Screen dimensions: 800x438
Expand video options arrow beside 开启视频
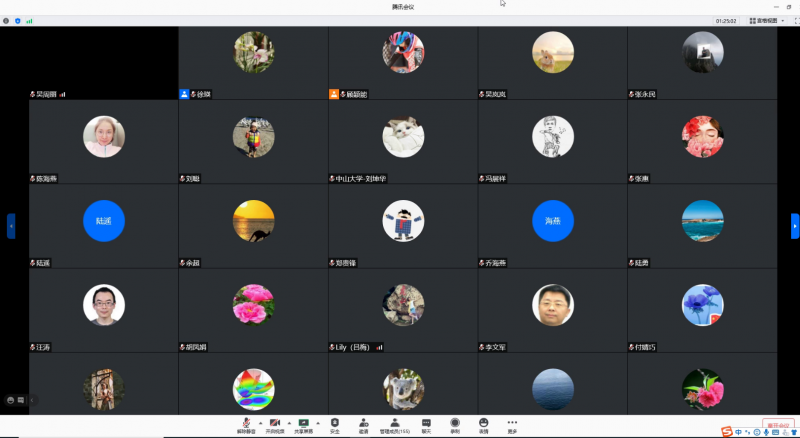click(x=287, y=422)
